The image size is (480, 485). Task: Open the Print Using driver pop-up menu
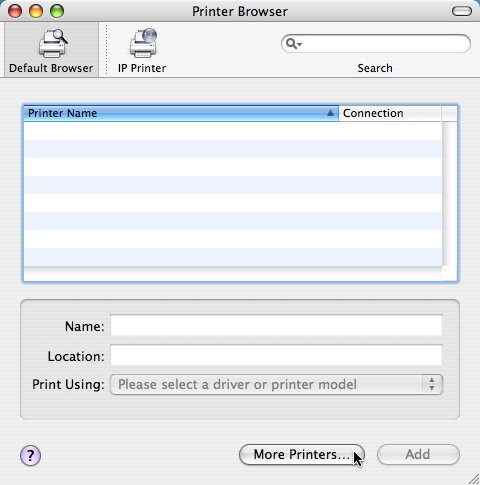pyautogui.click(x=276, y=384)
